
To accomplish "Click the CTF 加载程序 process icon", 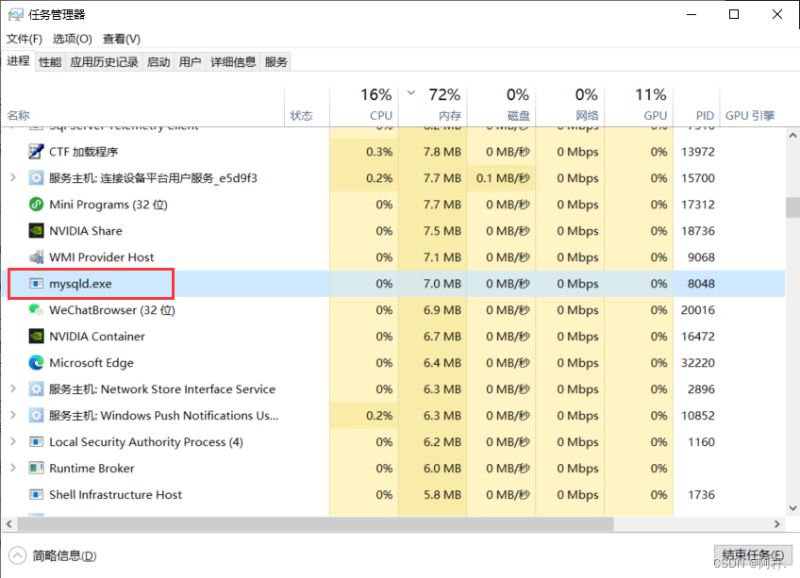I will pos(35,152).
